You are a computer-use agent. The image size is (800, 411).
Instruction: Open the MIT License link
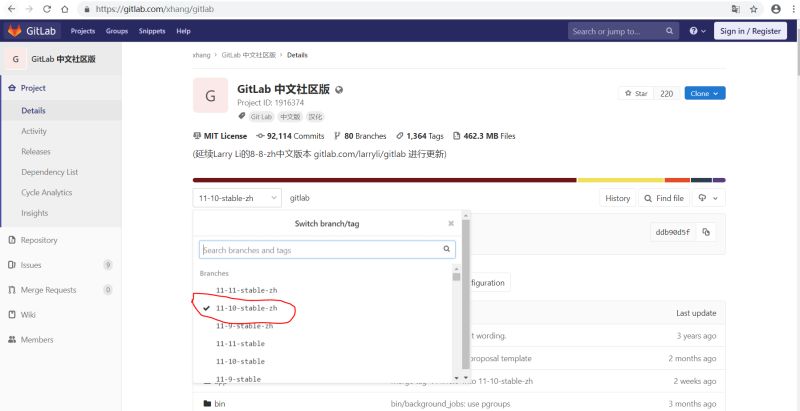point(220,136)
